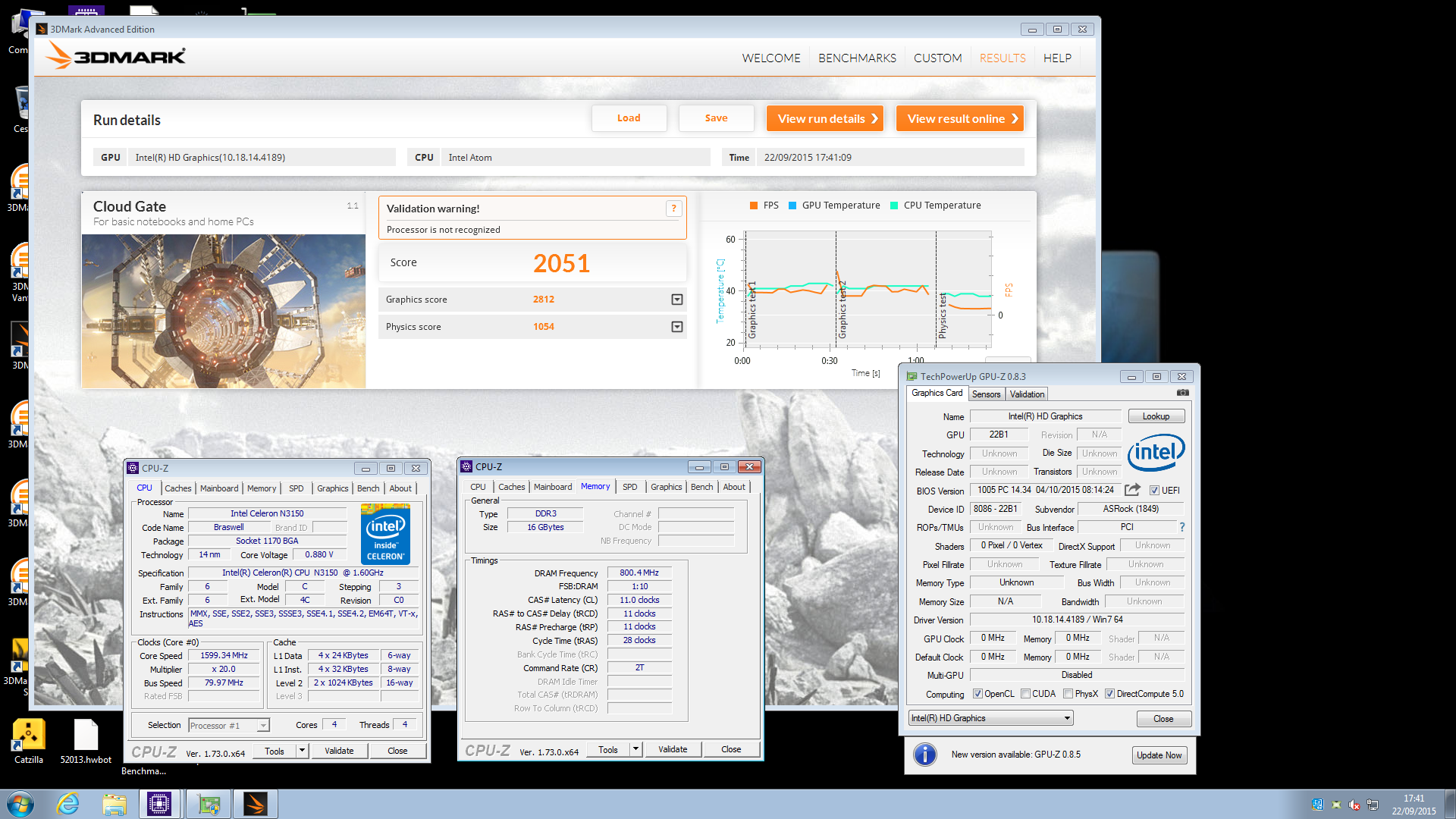Open Internet Explorer from the taskbar
Screen dimensions: 1456x819
tap(68, 804)
